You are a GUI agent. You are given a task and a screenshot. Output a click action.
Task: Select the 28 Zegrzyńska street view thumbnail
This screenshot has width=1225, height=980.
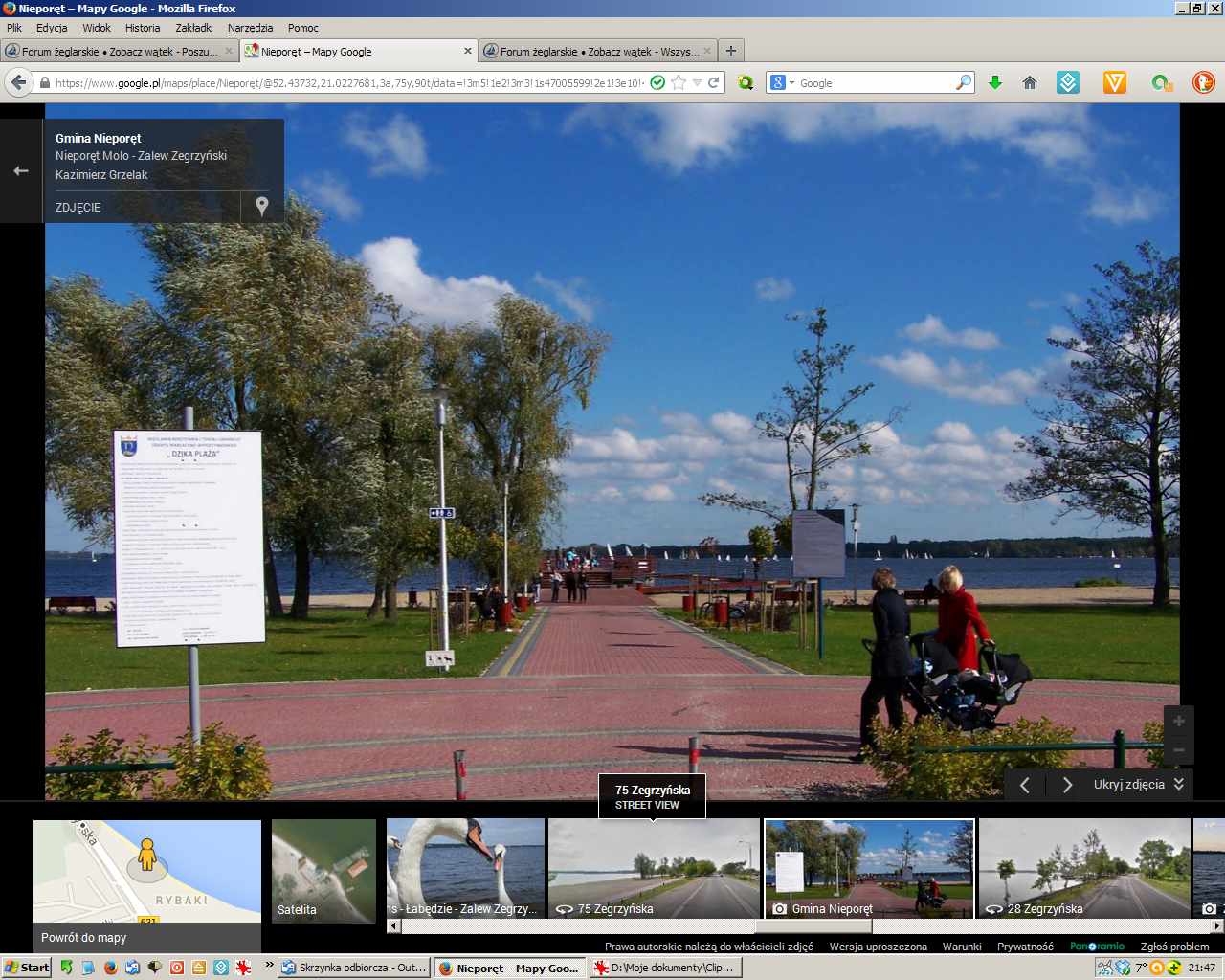tap(1083, 869)
